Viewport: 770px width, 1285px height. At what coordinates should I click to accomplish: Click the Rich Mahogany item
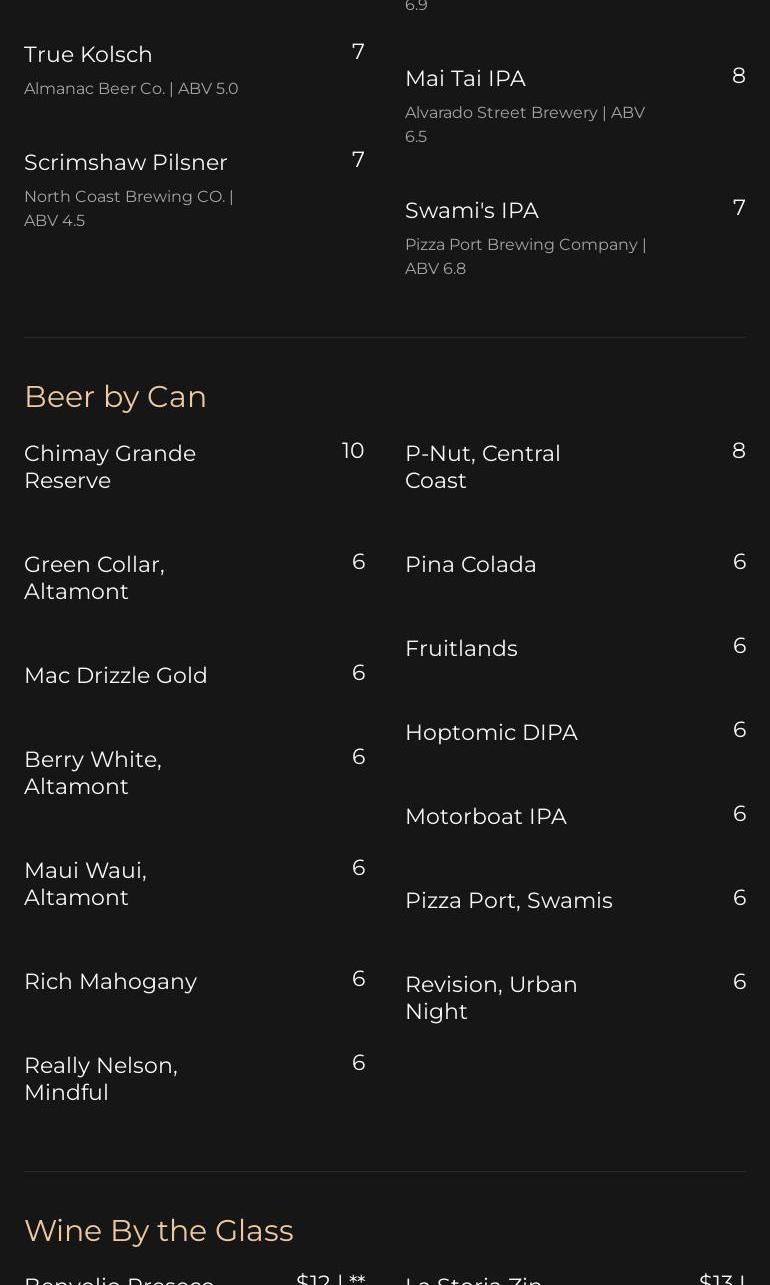(111, 982)
